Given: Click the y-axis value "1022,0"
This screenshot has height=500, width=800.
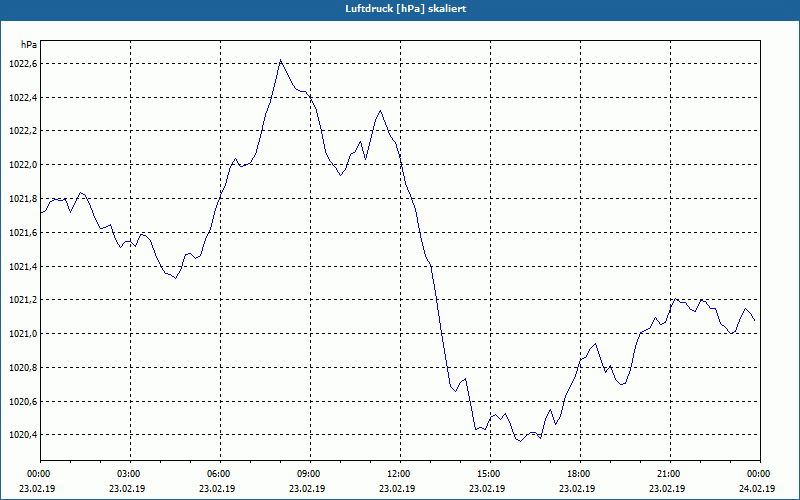Looking at the screenshot, I should tap(23, 165).
